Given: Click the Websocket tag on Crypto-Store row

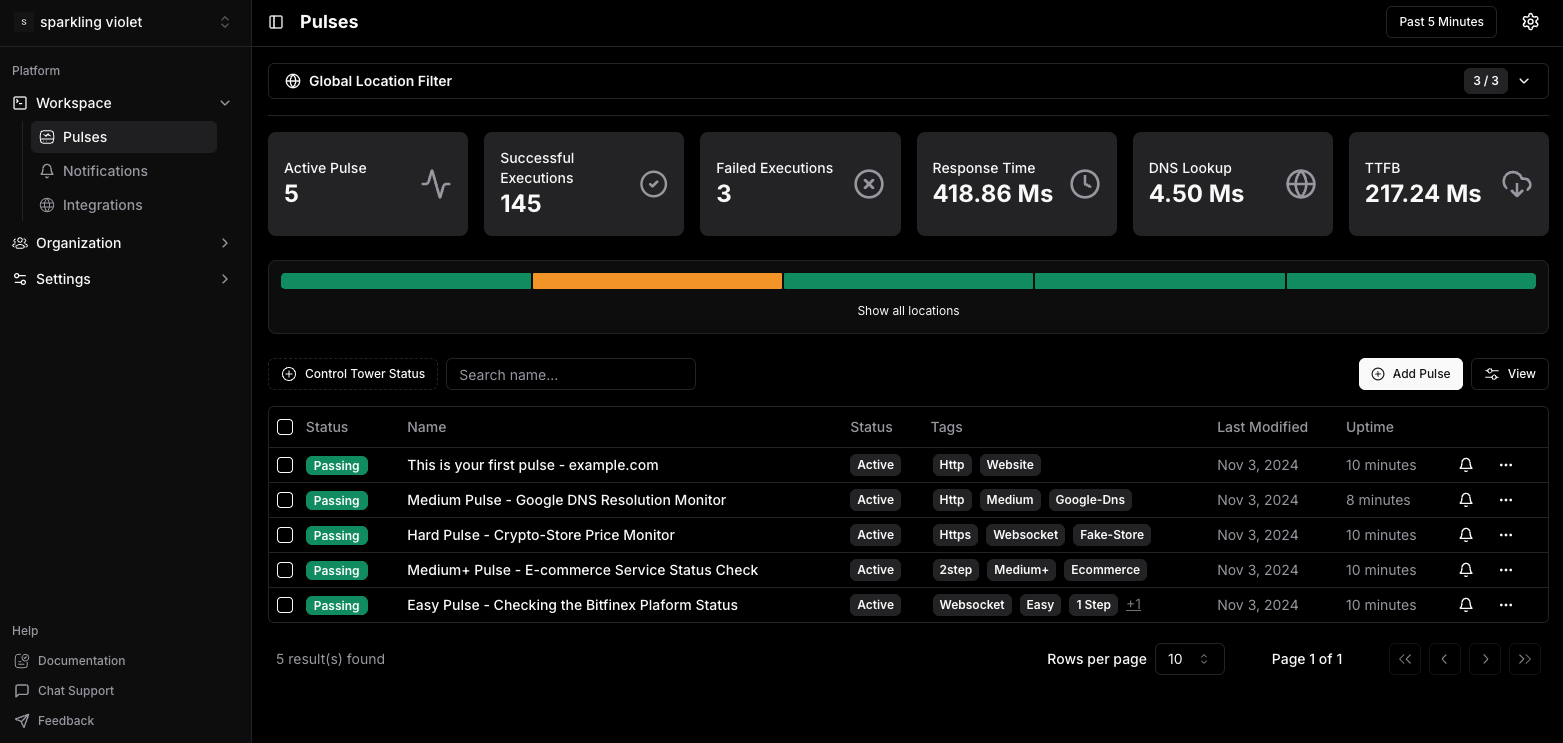Looking at the screenshot, I should 1026,535.
